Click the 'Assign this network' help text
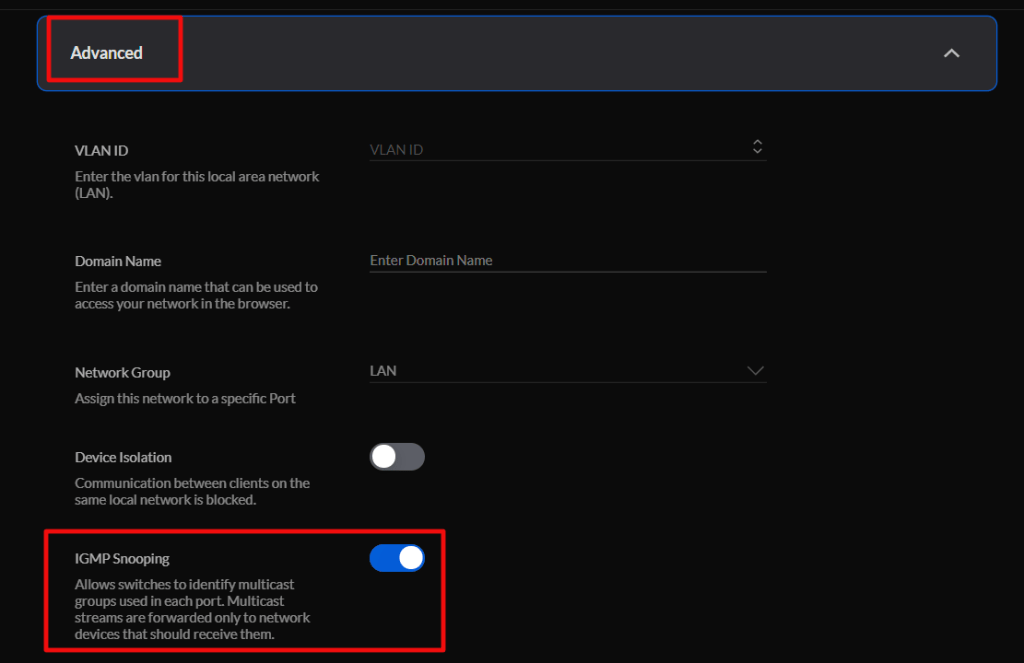This screenshot has height=663, width=1024. (x=185, y=398)
